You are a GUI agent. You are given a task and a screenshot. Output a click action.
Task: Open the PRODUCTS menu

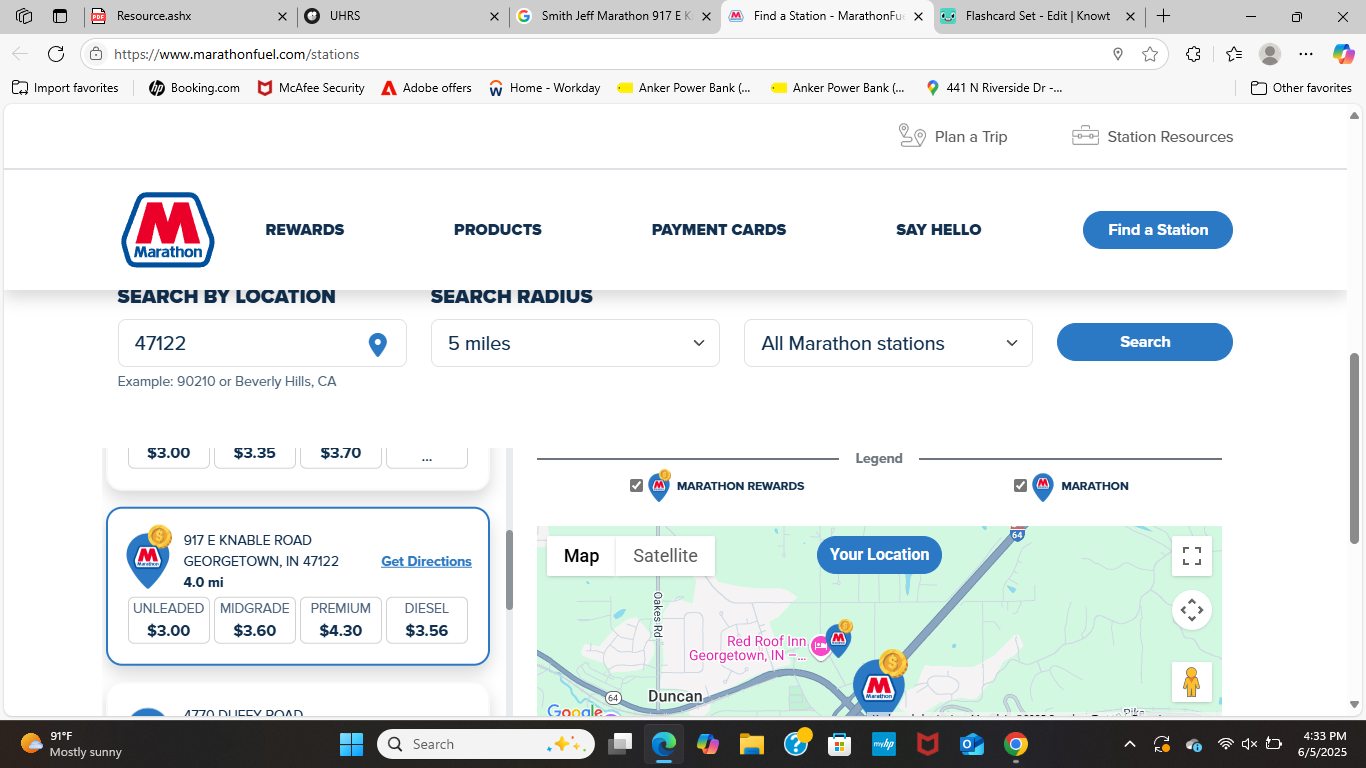click(x=498, y=230)
